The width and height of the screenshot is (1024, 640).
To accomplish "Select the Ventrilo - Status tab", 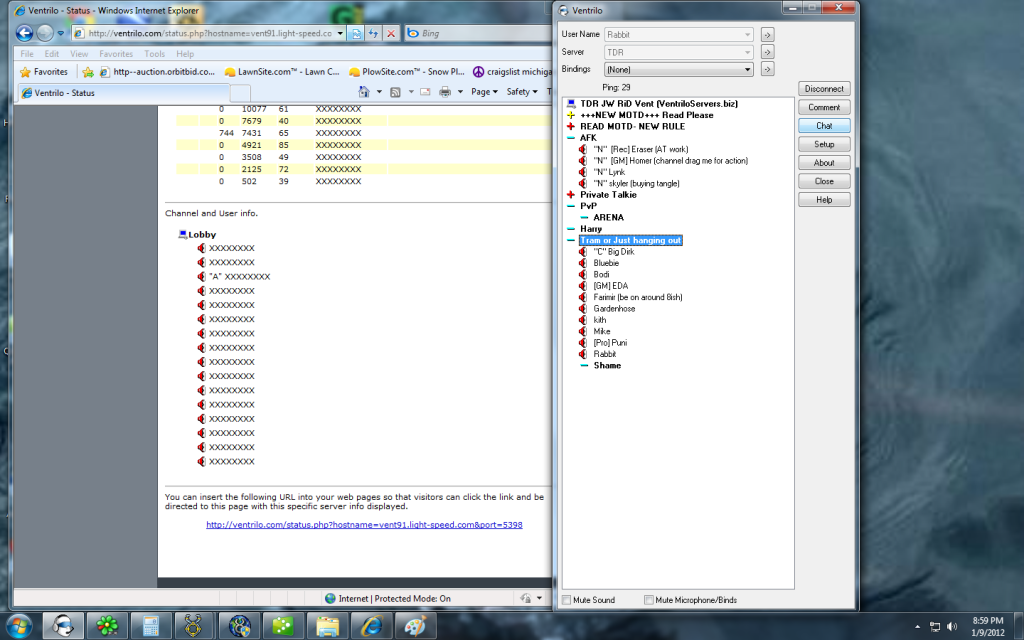I will tap(124, 93).
